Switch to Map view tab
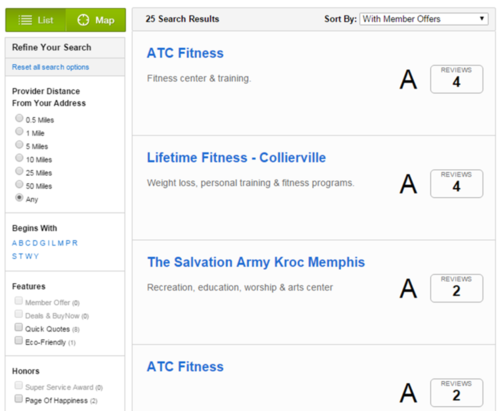Screen dimensions: 500x411 tap(96, 20)
